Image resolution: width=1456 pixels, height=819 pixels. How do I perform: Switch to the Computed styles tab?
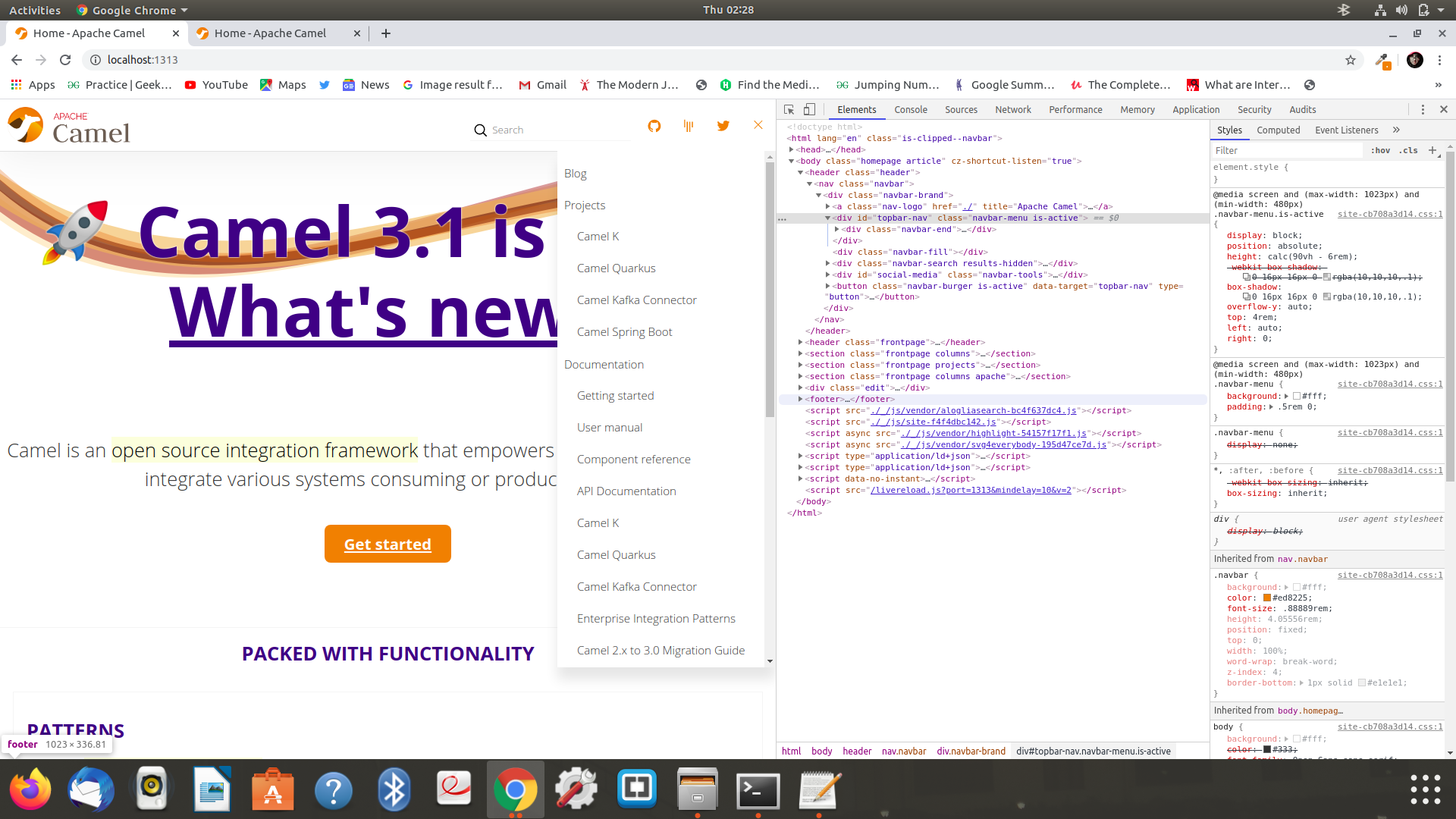tap(1279, 130)
